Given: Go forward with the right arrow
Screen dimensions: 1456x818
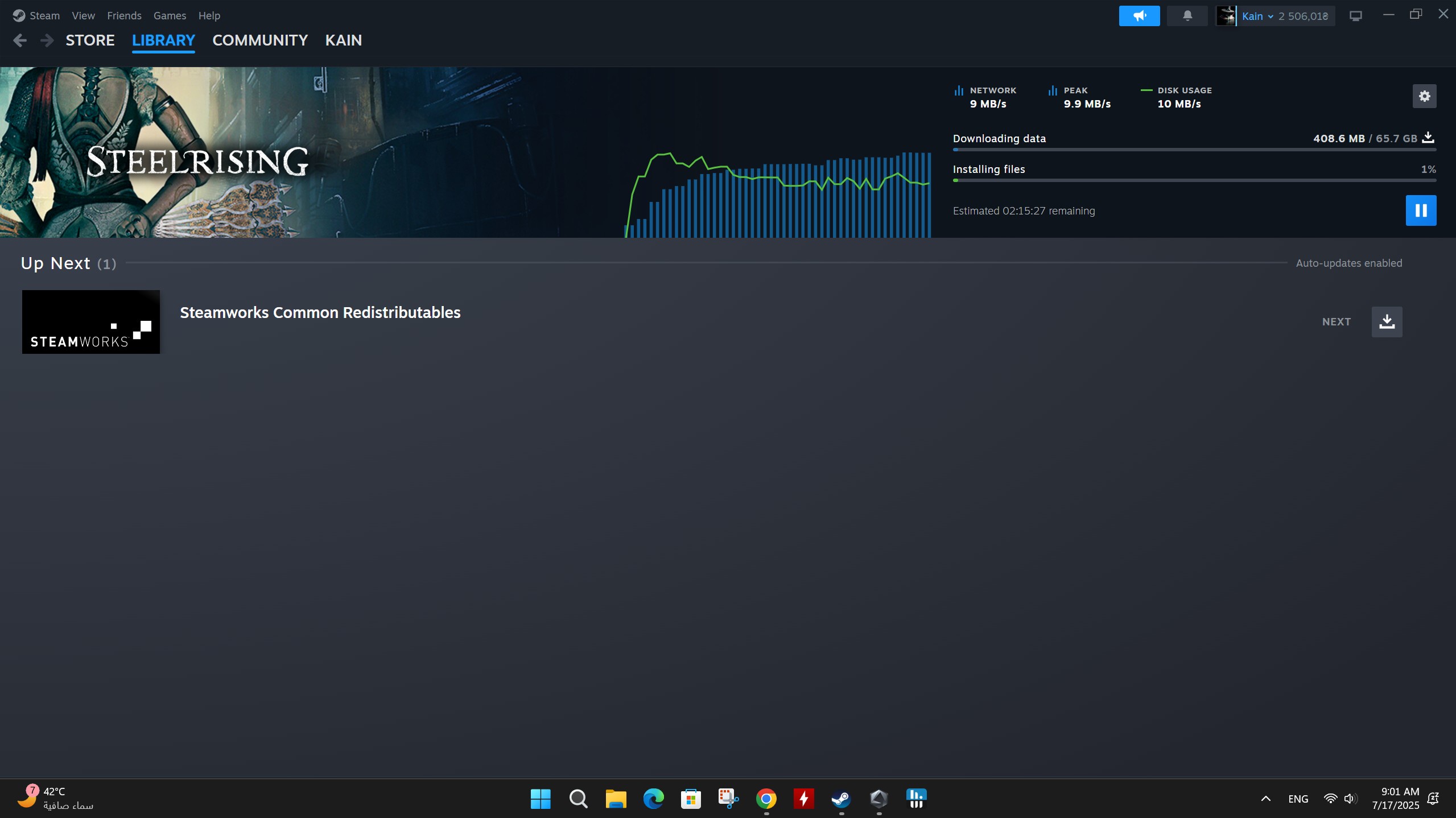Looking at the screenshot, I should pyautogui.click(x=47, y=40).
